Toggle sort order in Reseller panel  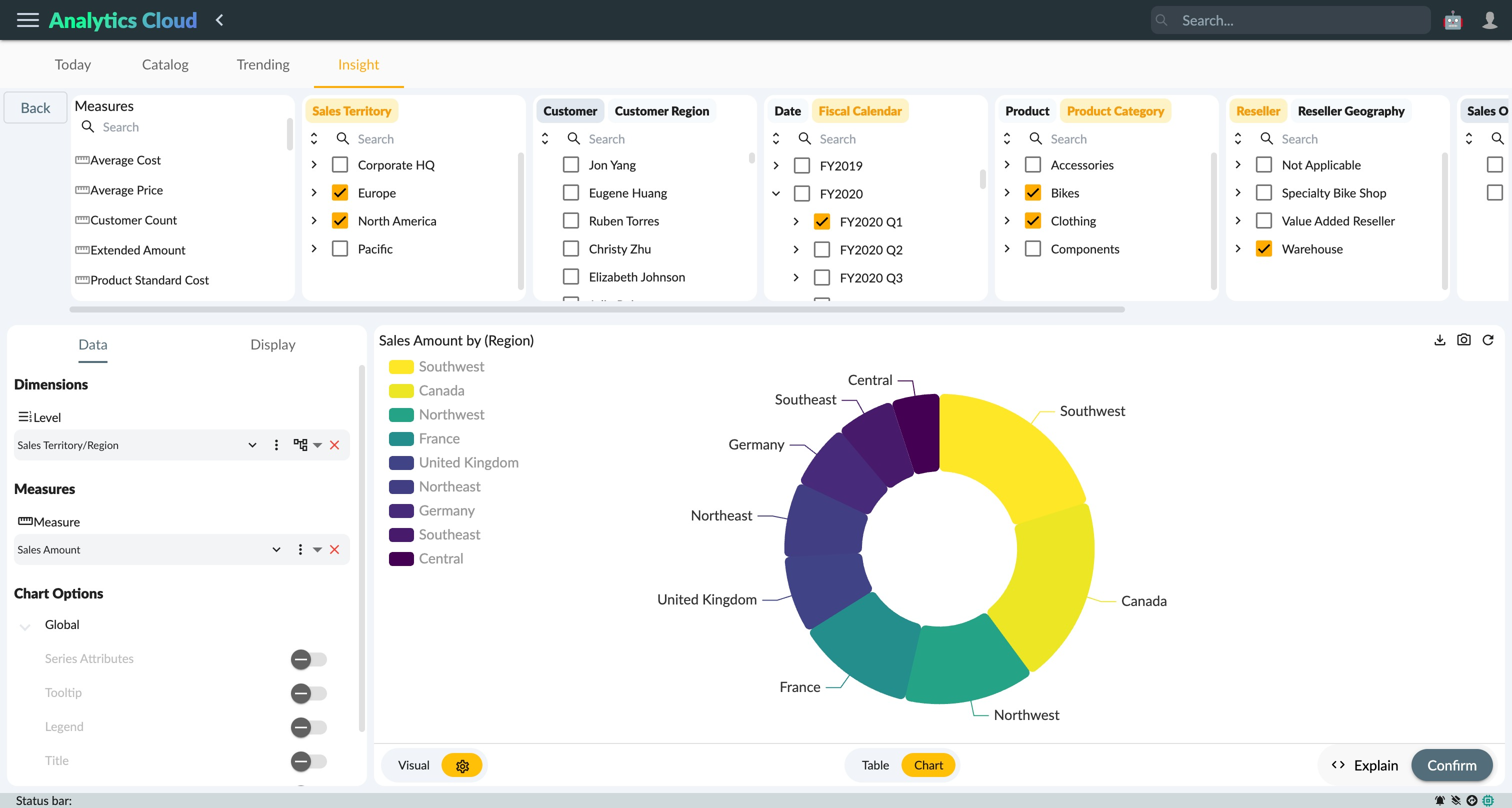tap(1238, 138)
